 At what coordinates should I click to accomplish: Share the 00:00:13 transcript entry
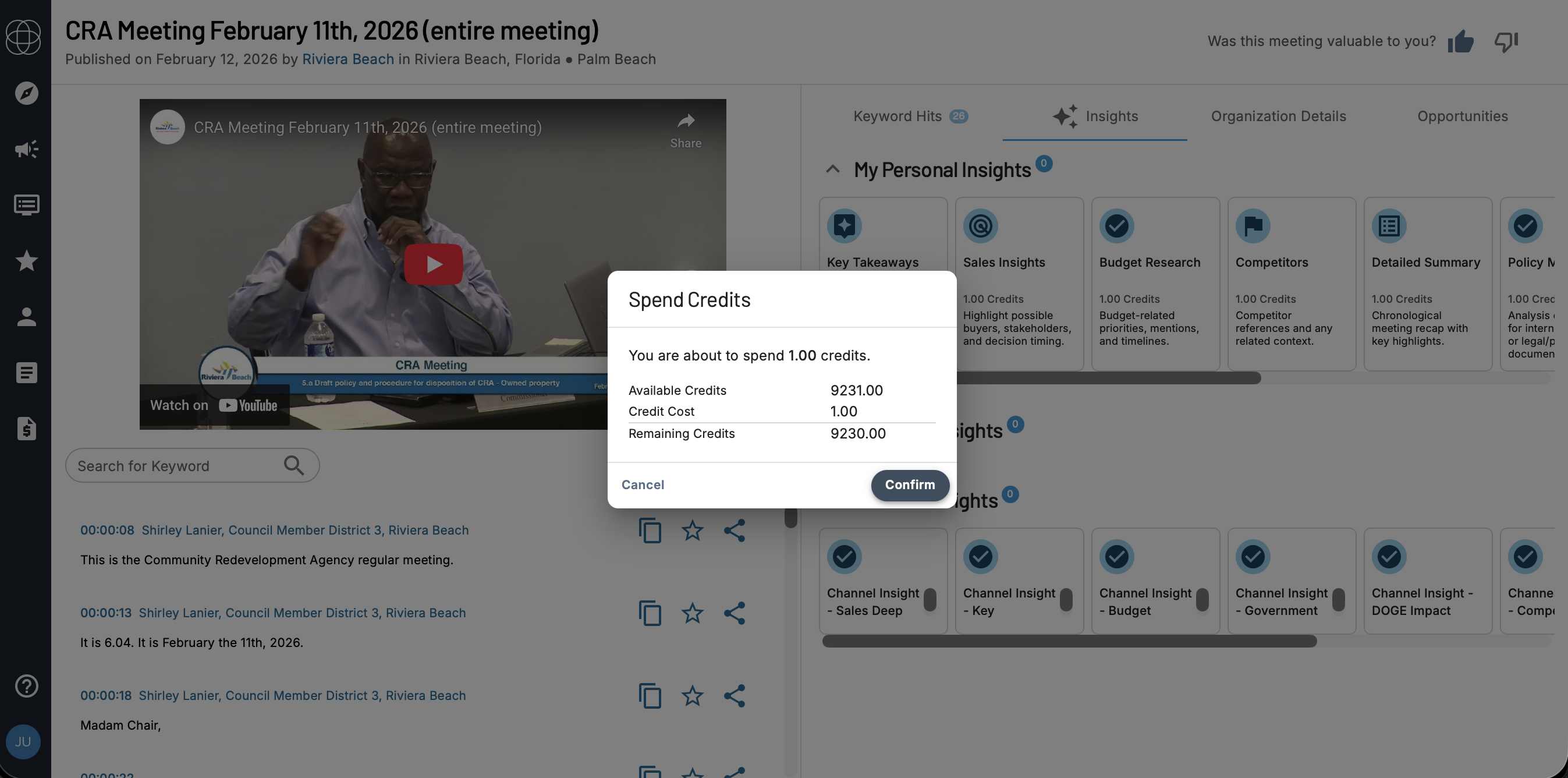pyautogui.click(x=734, y=613)
